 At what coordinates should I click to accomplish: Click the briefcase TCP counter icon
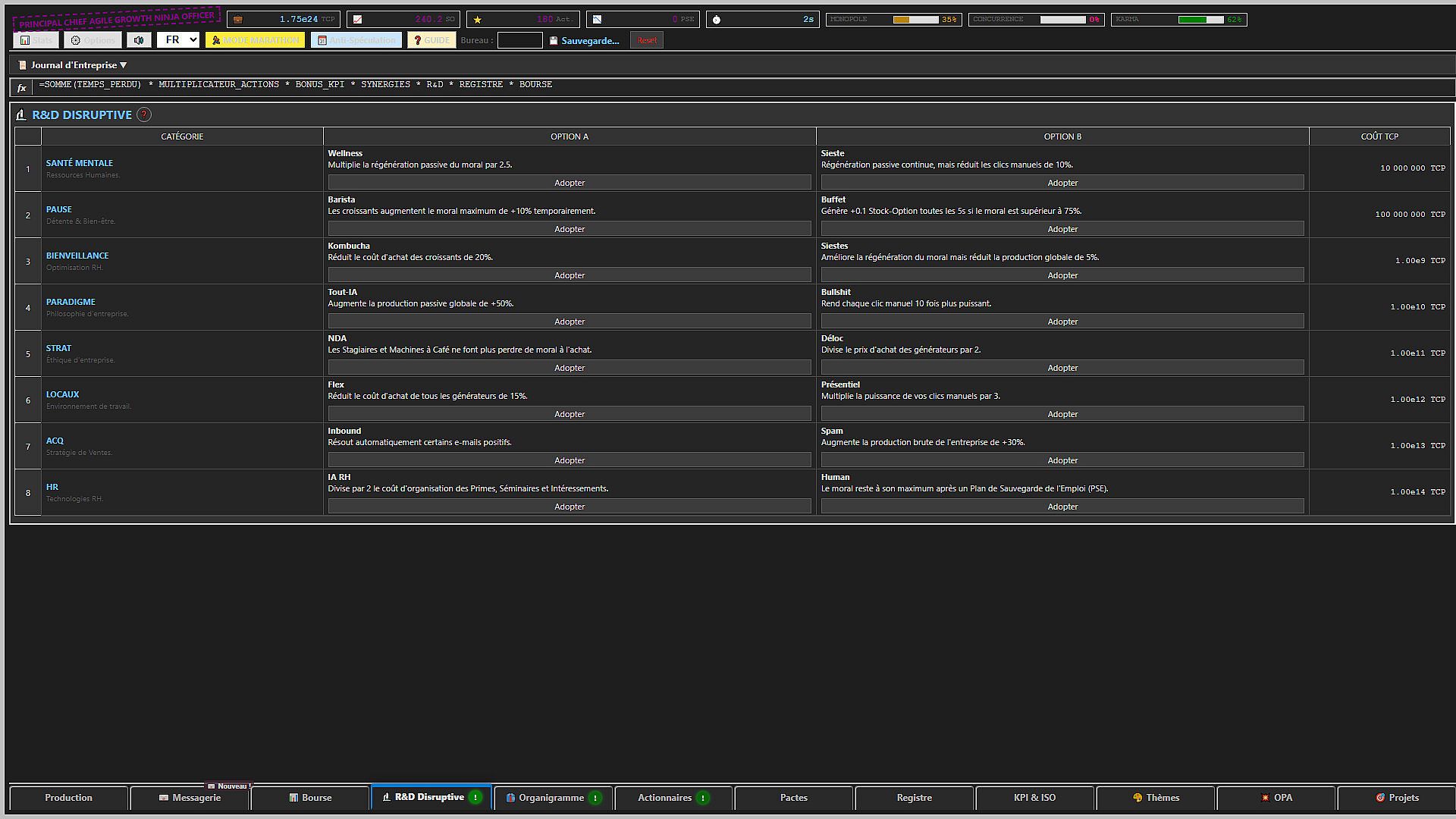(238, 20)
